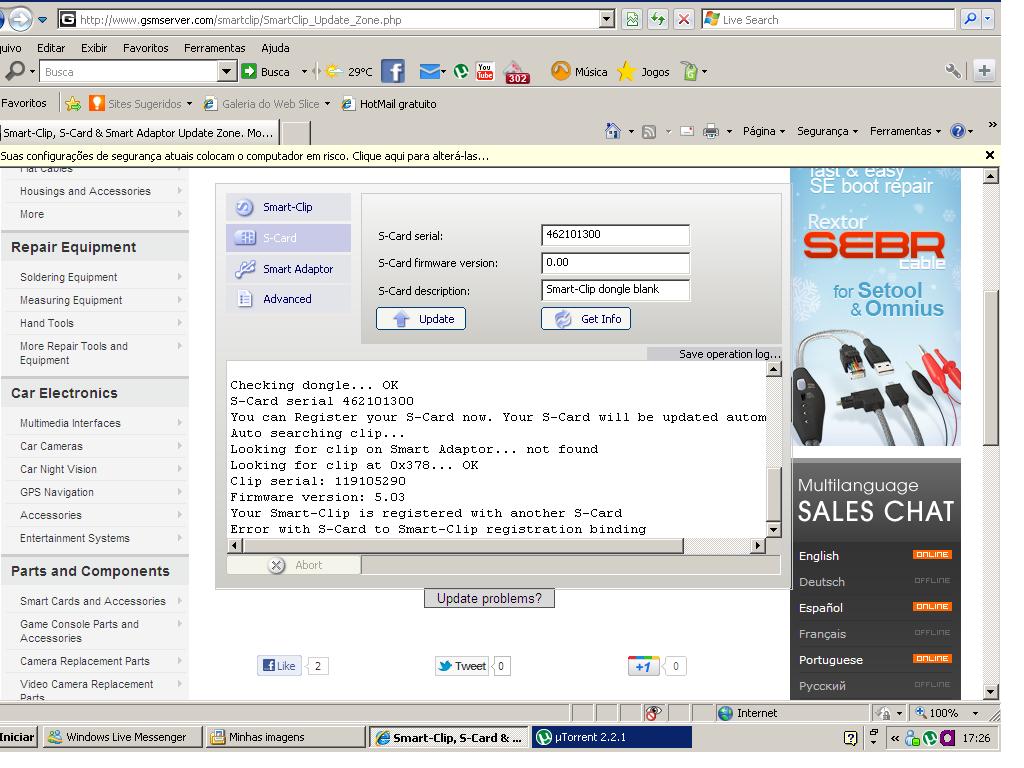Open the address bar URL dropdown
This screenshot has height=768, width=1024.
[607, 20]
